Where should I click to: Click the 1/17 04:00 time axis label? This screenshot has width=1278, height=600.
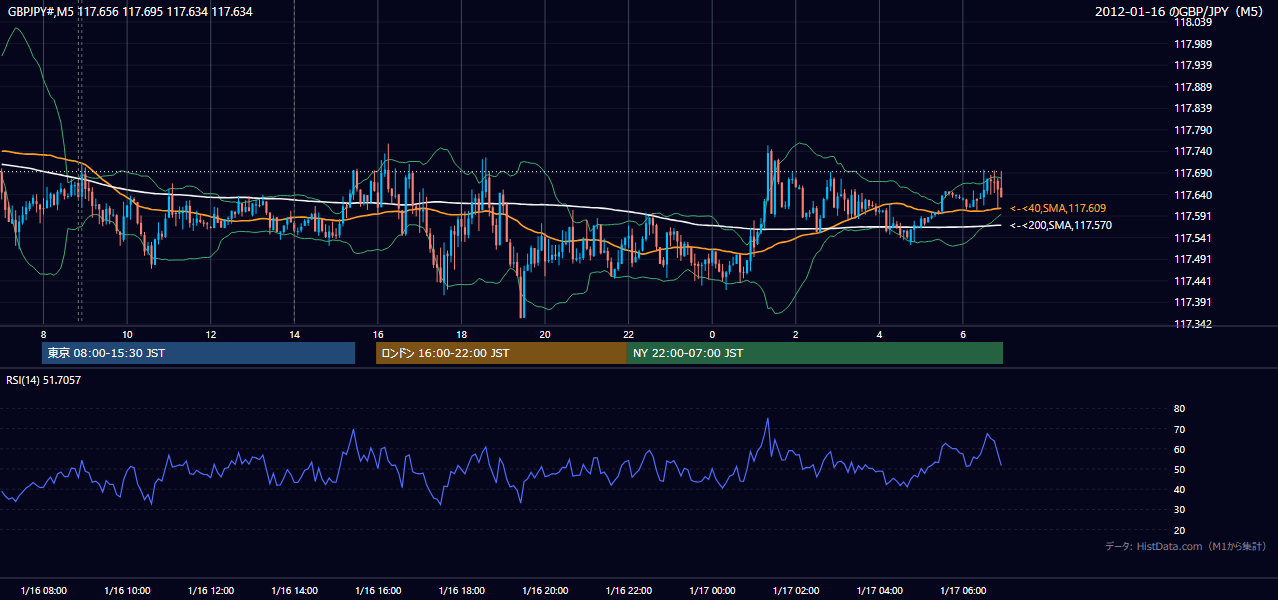point(879,591)
